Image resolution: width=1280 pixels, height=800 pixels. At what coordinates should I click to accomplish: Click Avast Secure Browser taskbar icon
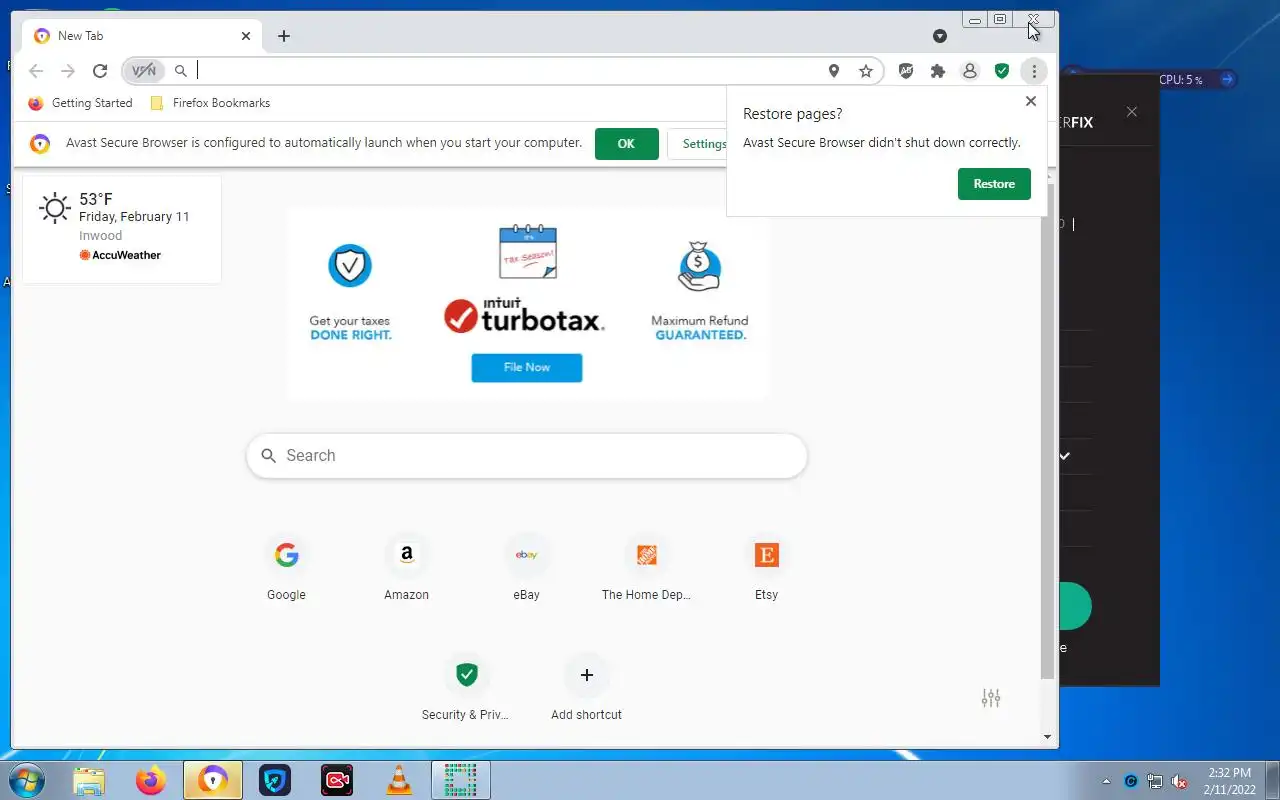point(213,780)
